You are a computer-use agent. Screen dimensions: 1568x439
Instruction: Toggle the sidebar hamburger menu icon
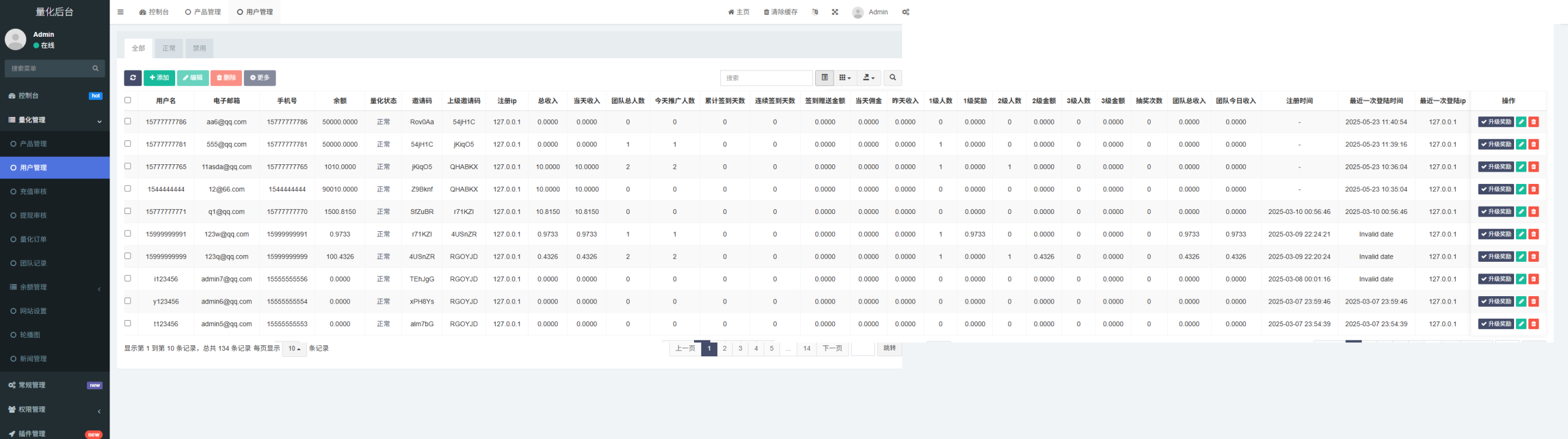(x=121, y=12)
